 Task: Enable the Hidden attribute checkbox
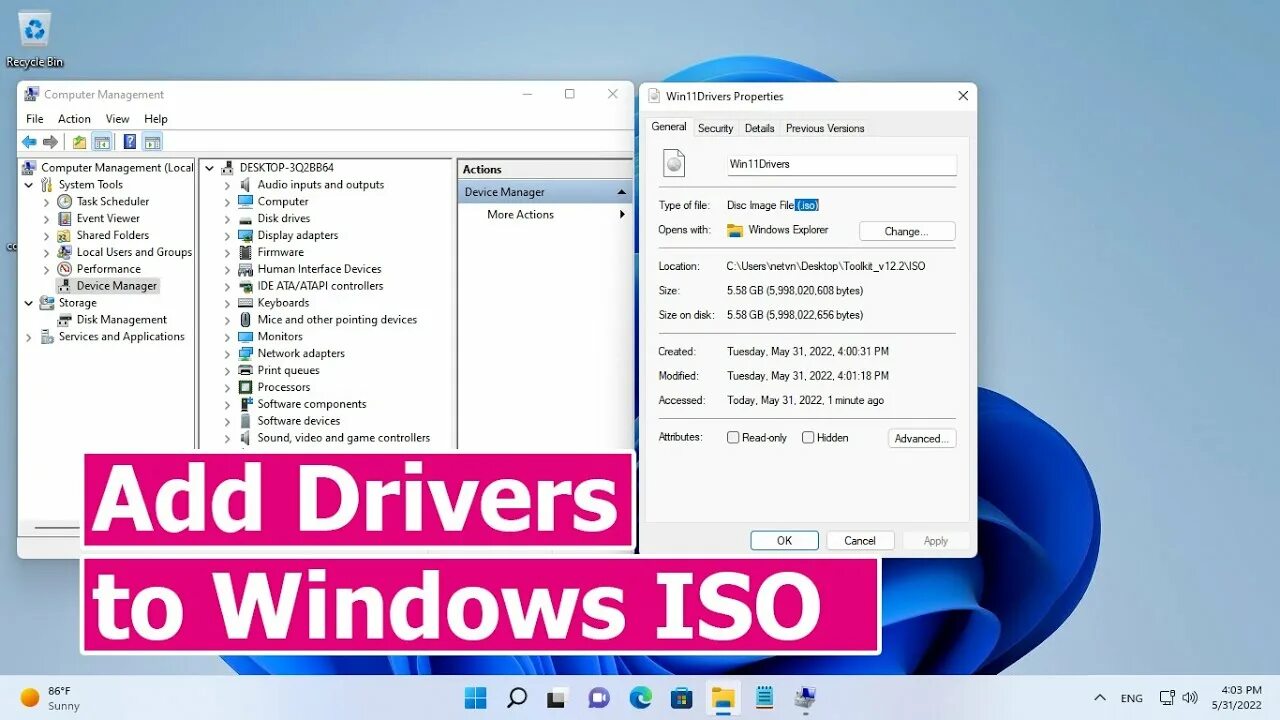tap(808, 438)
